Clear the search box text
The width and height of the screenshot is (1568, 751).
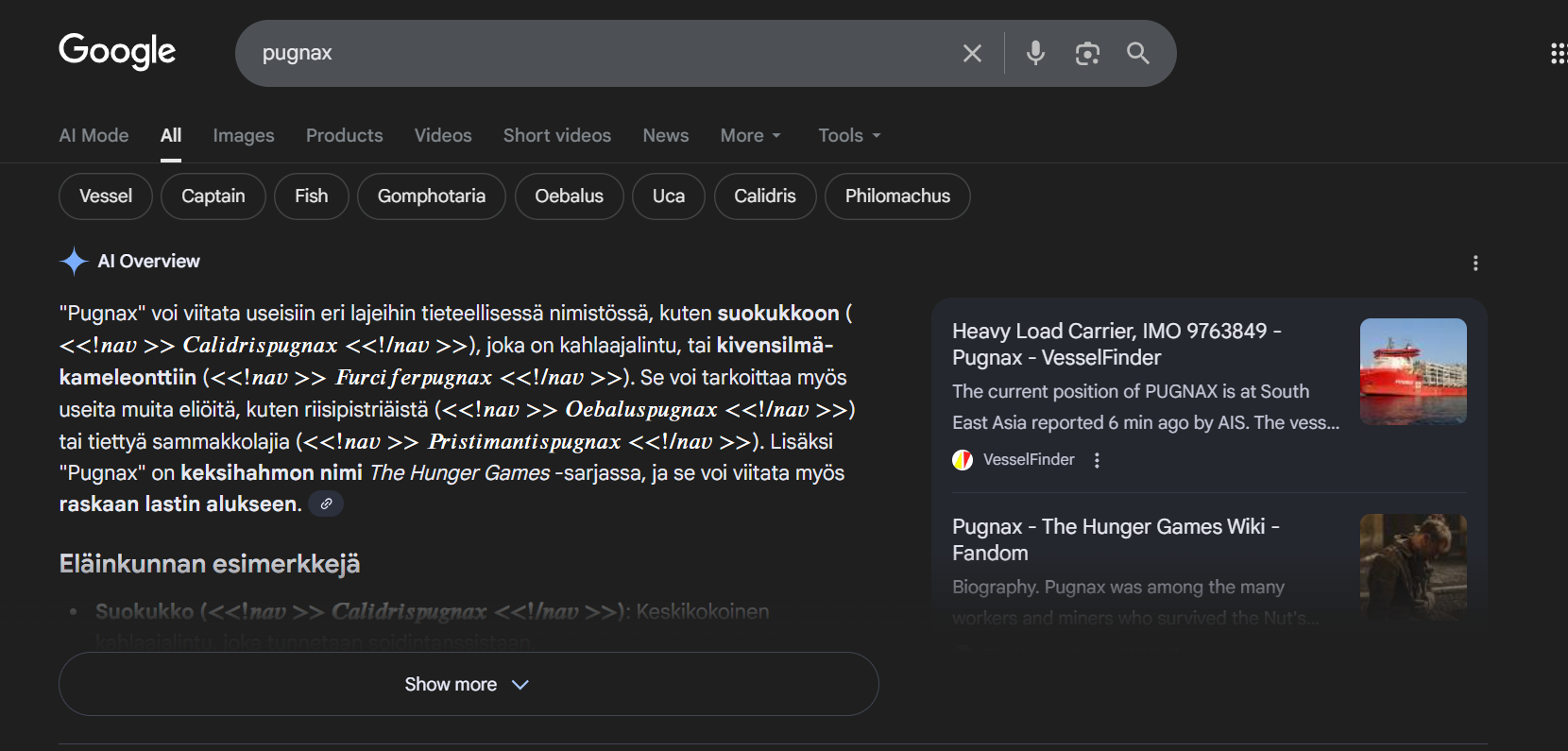(972, 54)
